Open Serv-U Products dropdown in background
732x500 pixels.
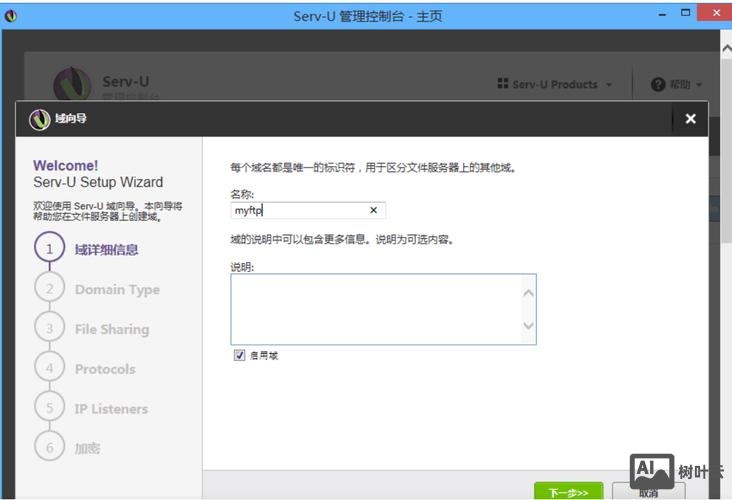click(x=555, y=85)
